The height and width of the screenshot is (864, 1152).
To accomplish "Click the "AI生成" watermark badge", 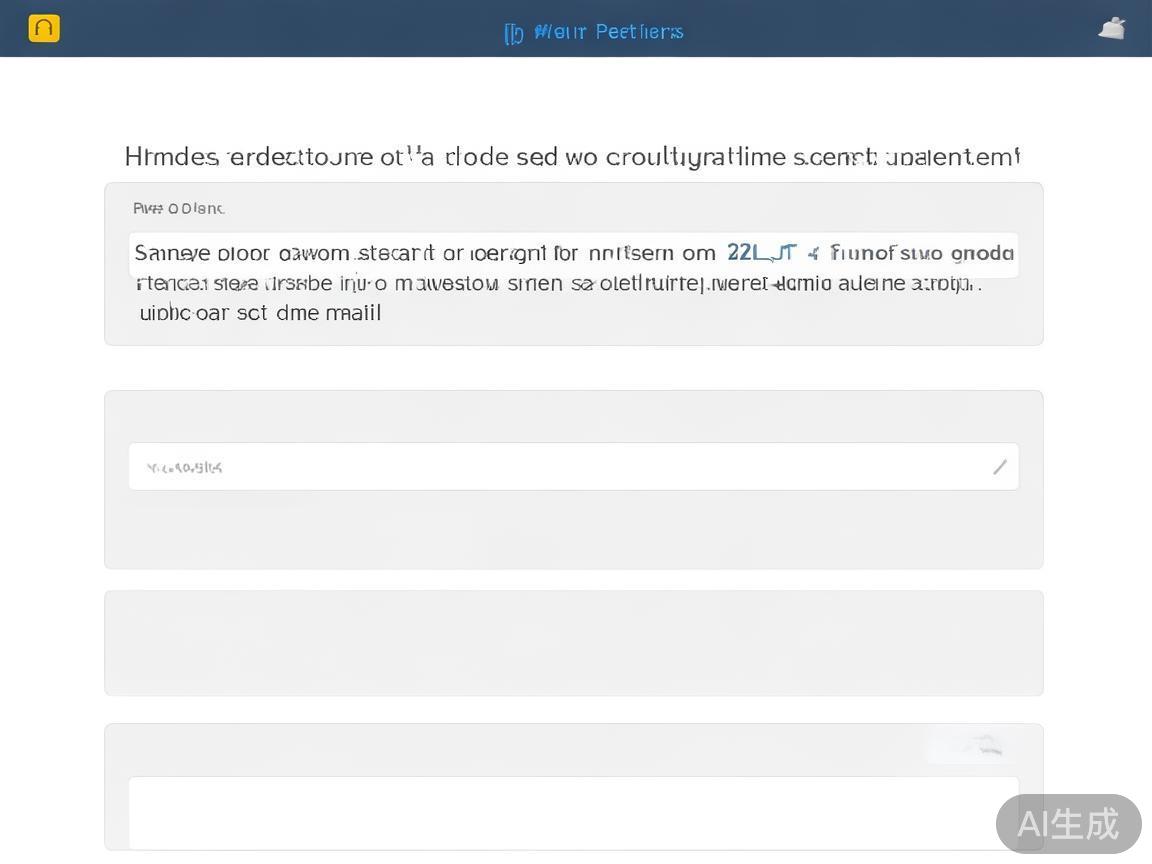I will click(1068, 824).
